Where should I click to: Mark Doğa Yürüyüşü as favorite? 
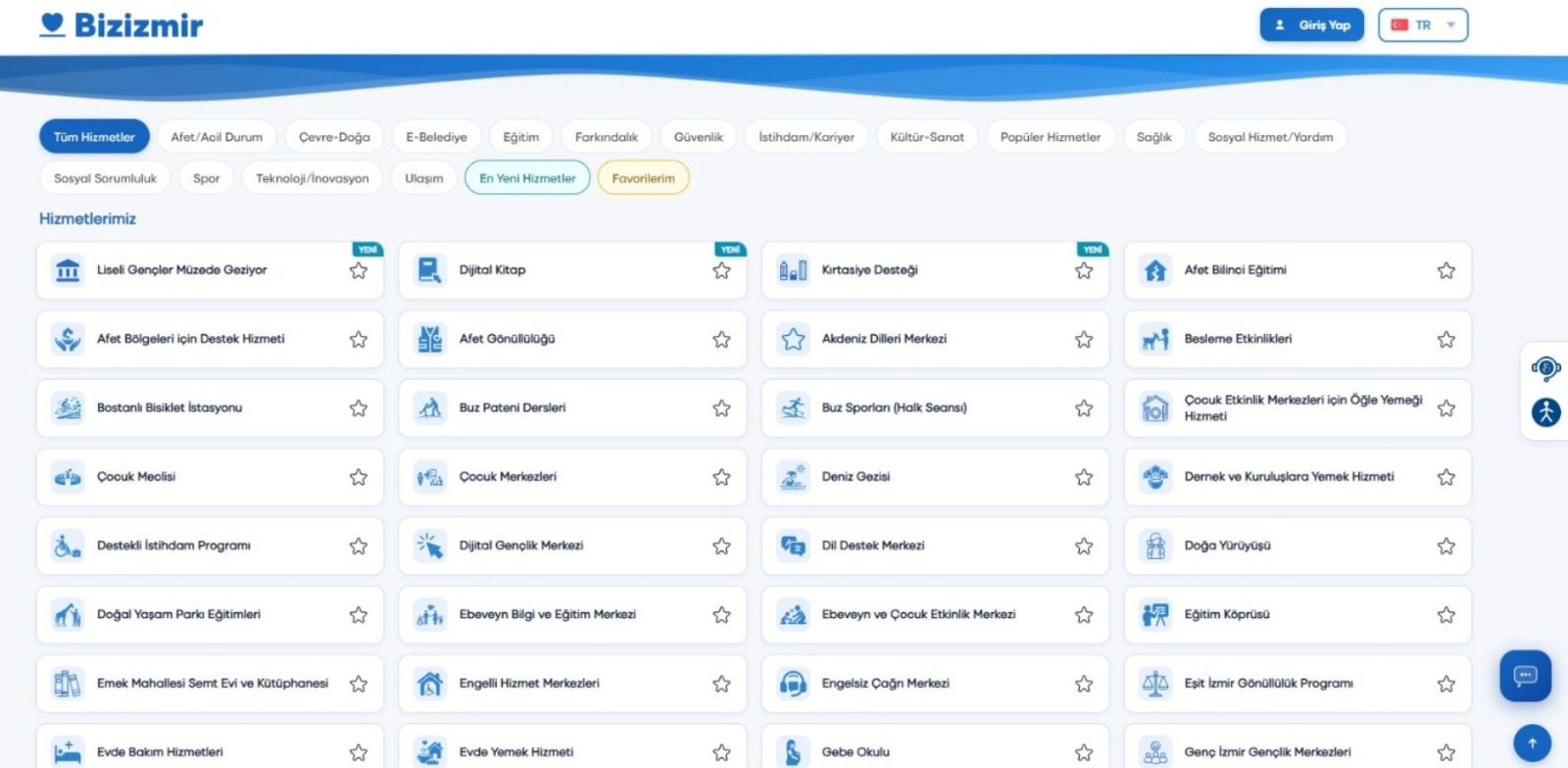(x=1446, y=546)
